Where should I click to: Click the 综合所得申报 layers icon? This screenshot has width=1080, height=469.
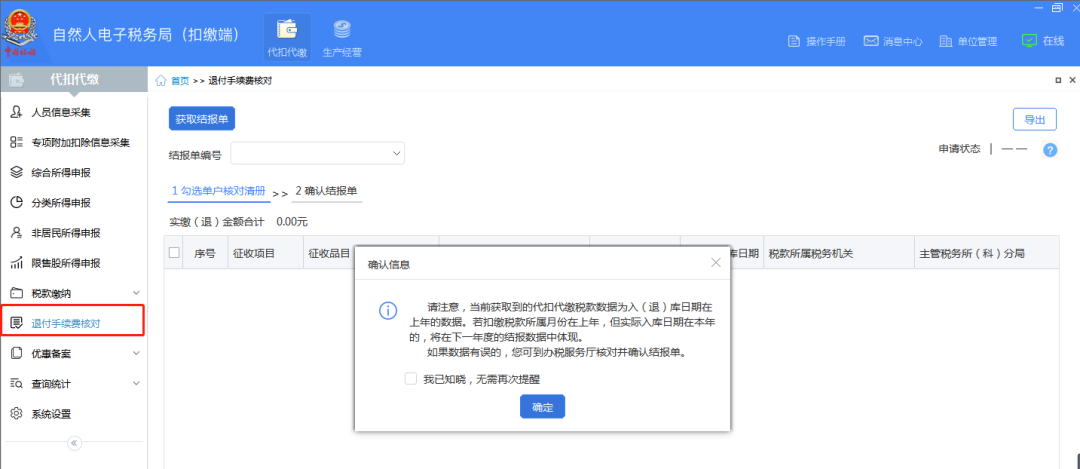17,173
